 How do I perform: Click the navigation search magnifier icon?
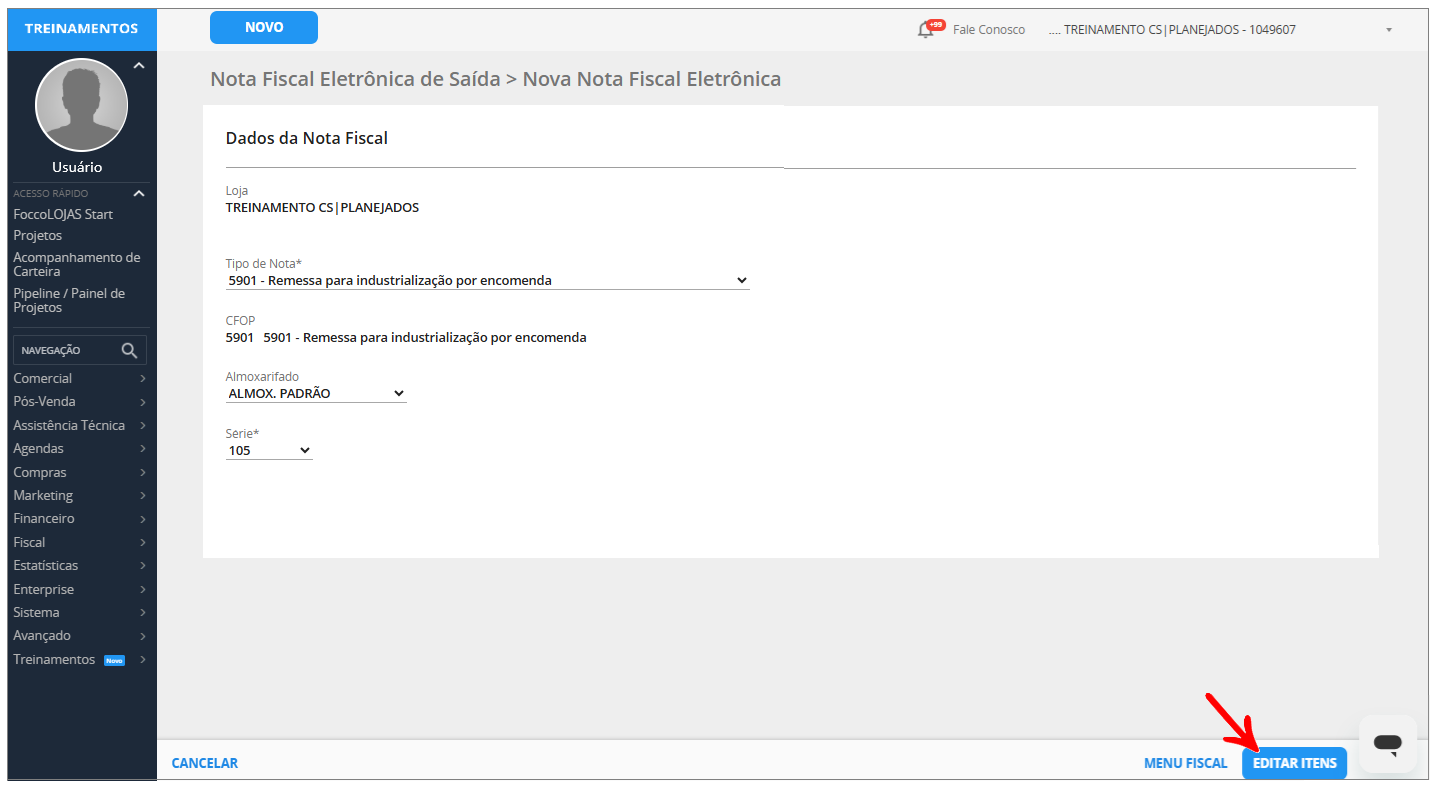pyautogui.click(x=129, y=350)
